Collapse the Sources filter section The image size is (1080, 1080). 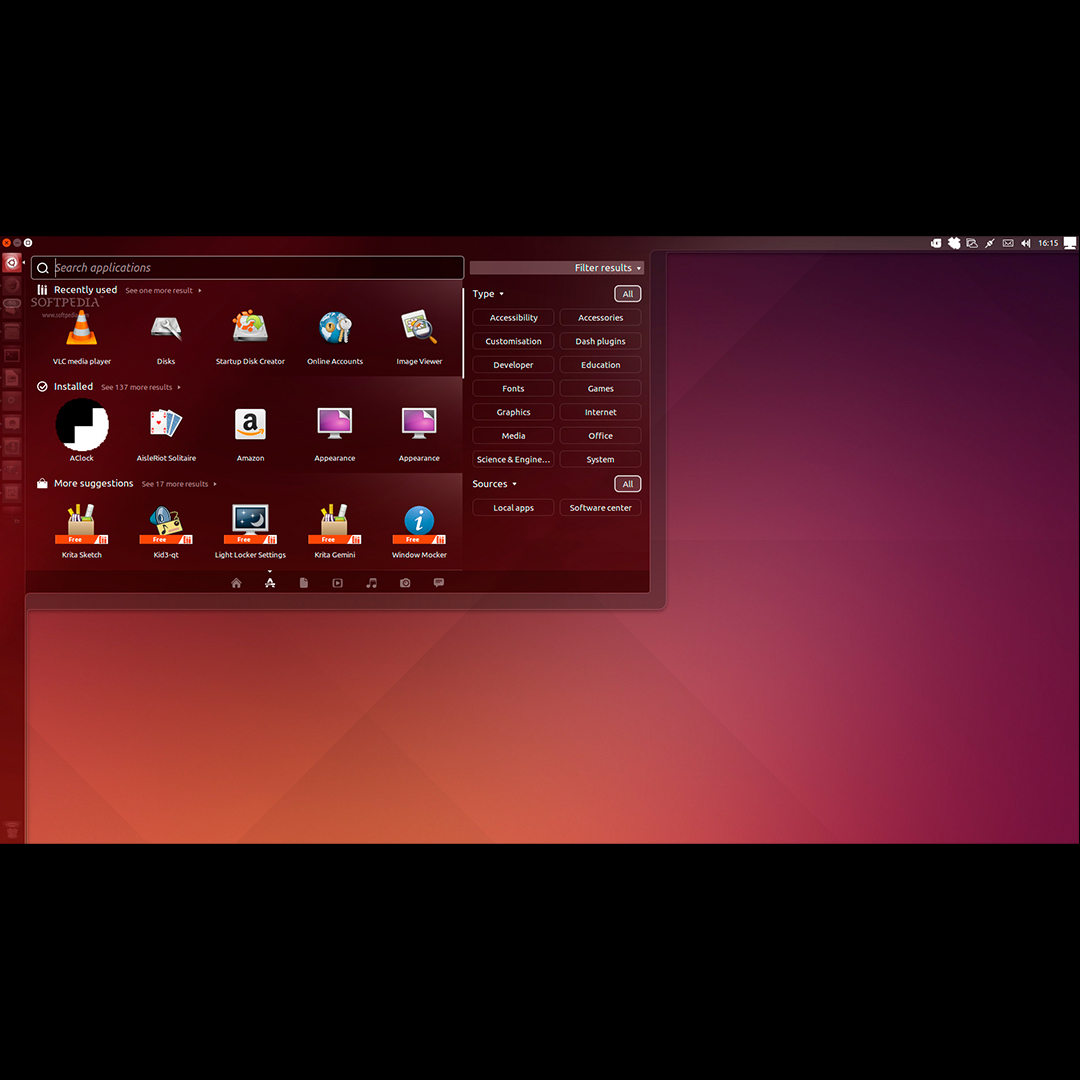pos(494,483)
